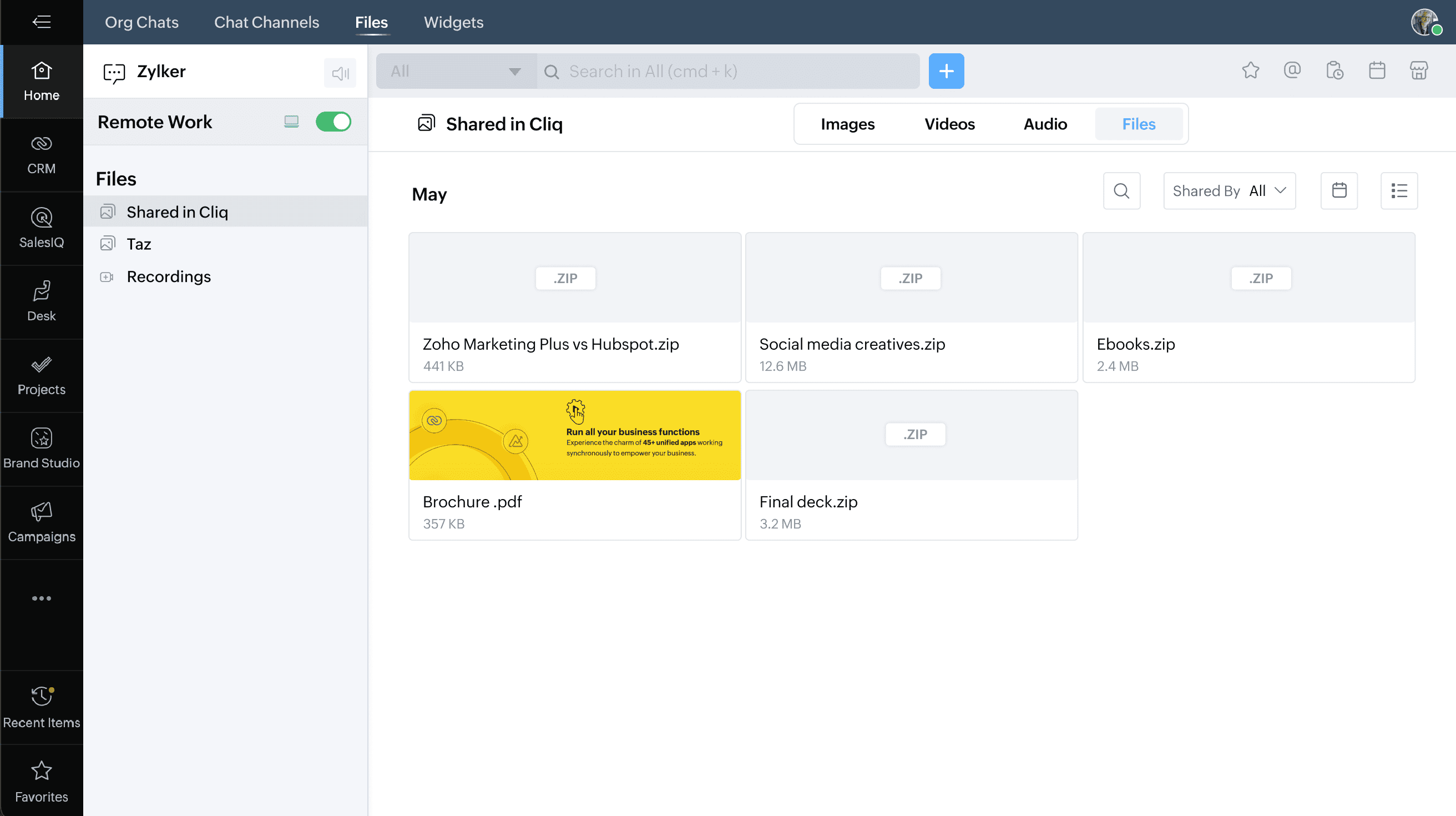Screen dimensions: 1456x816
Task: Click the reminders clipboard-clock icon
Action: 1334,70
